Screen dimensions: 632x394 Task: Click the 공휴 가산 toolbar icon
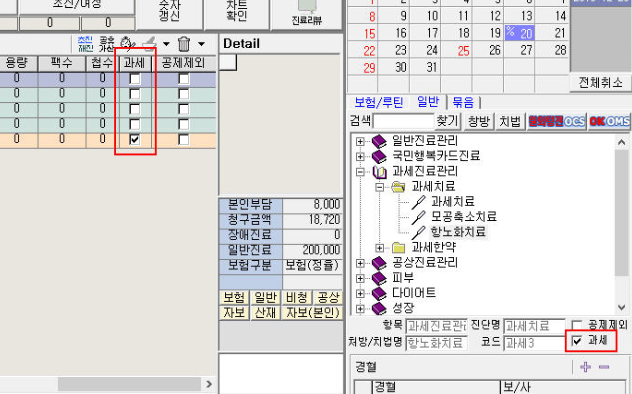pyautogui.click(x=107, y=44)
